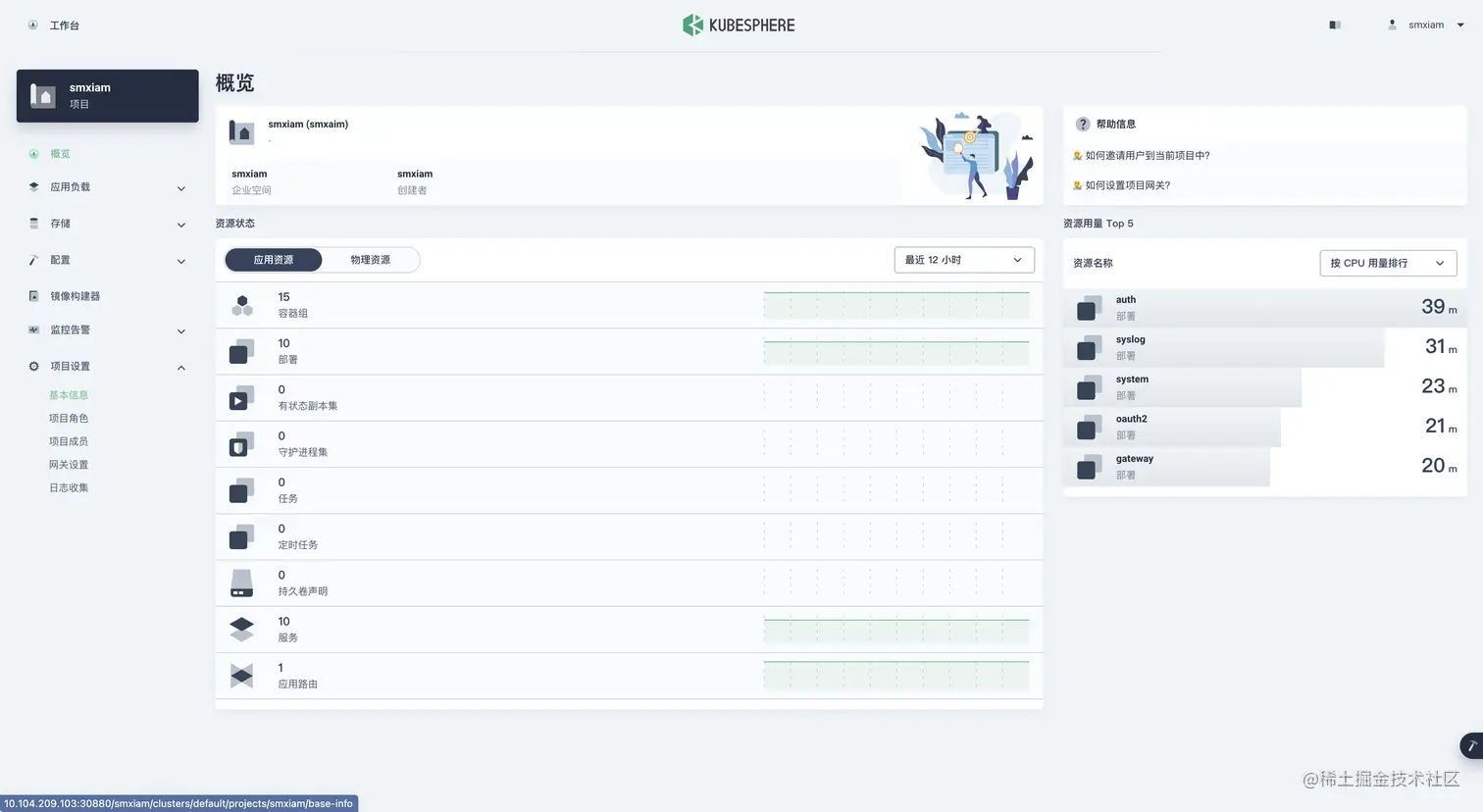Click the 任务 jobs row icon
Image resolution: width=1483 pixels, height=812 pixels.
pos(241,490)
